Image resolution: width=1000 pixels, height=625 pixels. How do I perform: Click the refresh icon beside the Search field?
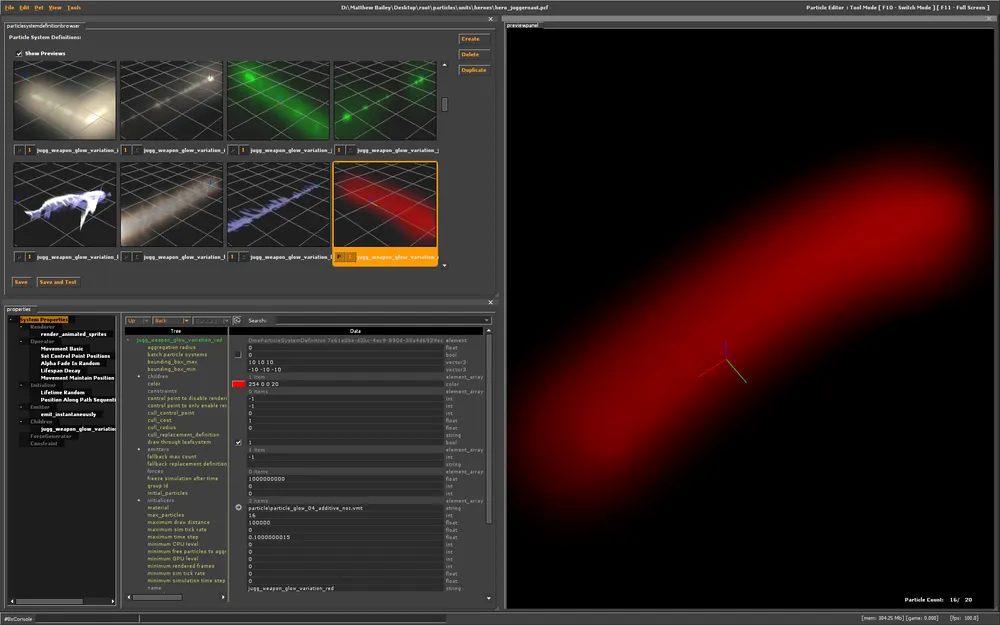pyautogui.click(x=237, y=320)
